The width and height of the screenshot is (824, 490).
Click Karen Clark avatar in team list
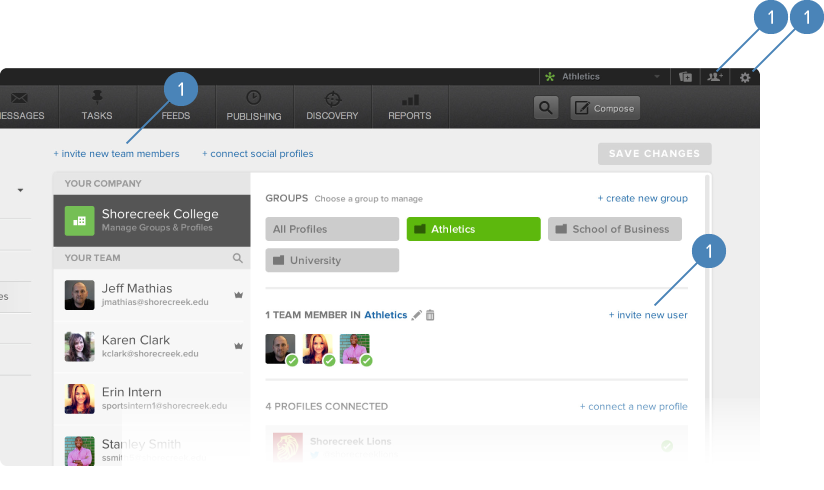coord(79,346)
